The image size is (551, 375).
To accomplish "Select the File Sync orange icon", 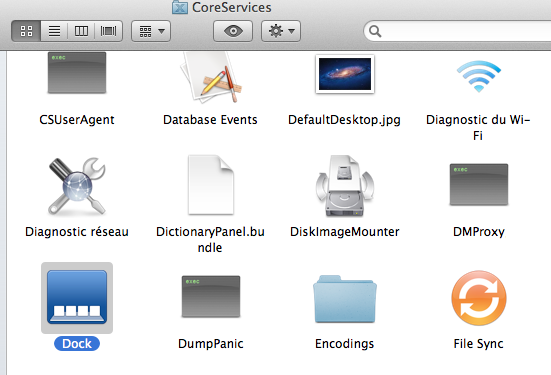I will 479,298.
